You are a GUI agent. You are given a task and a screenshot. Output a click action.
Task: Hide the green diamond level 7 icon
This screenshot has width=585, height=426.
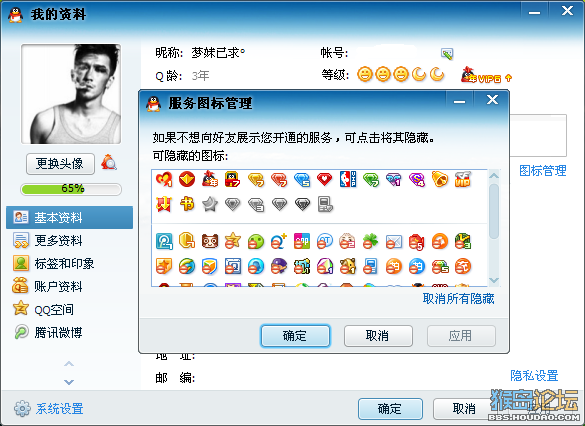pos(371,179)
